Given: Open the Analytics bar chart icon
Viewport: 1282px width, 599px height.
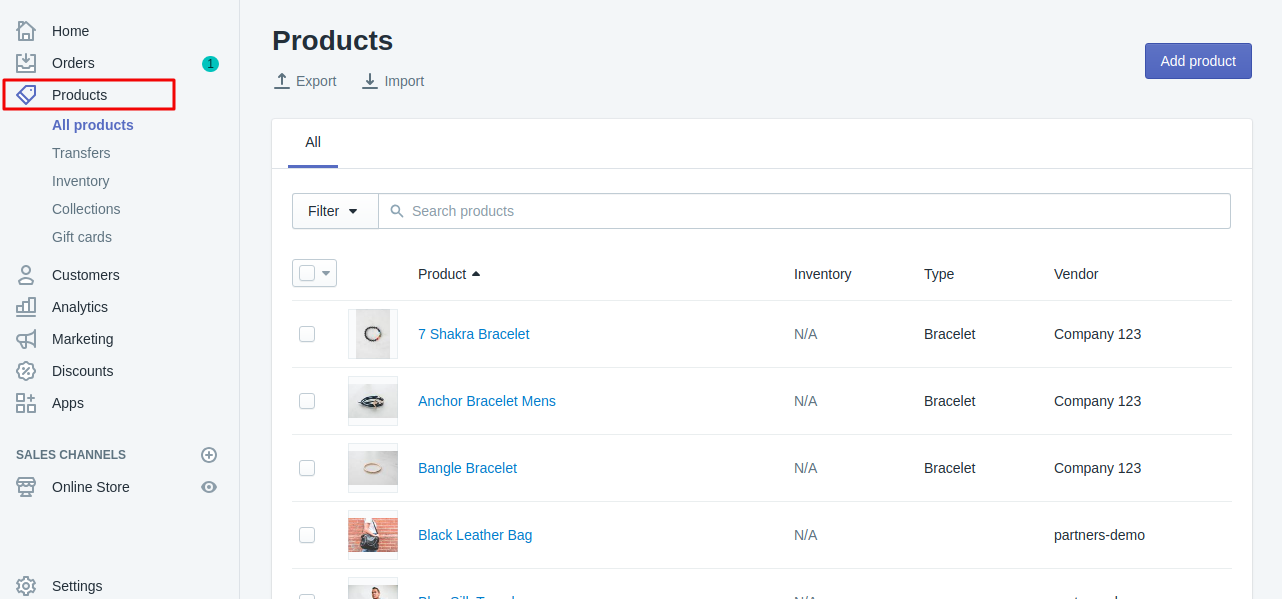Looking at the screenshot, I should 26,307.
